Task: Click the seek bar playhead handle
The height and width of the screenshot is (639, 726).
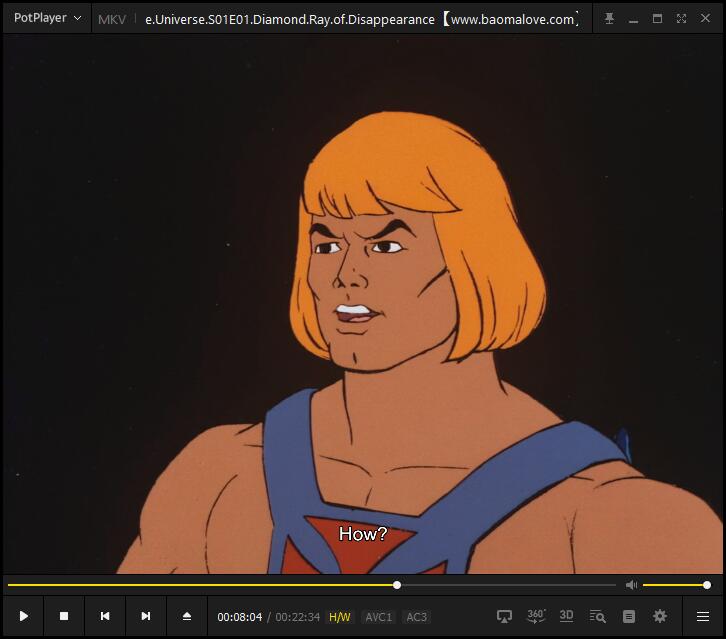Action: click(397, 585)
